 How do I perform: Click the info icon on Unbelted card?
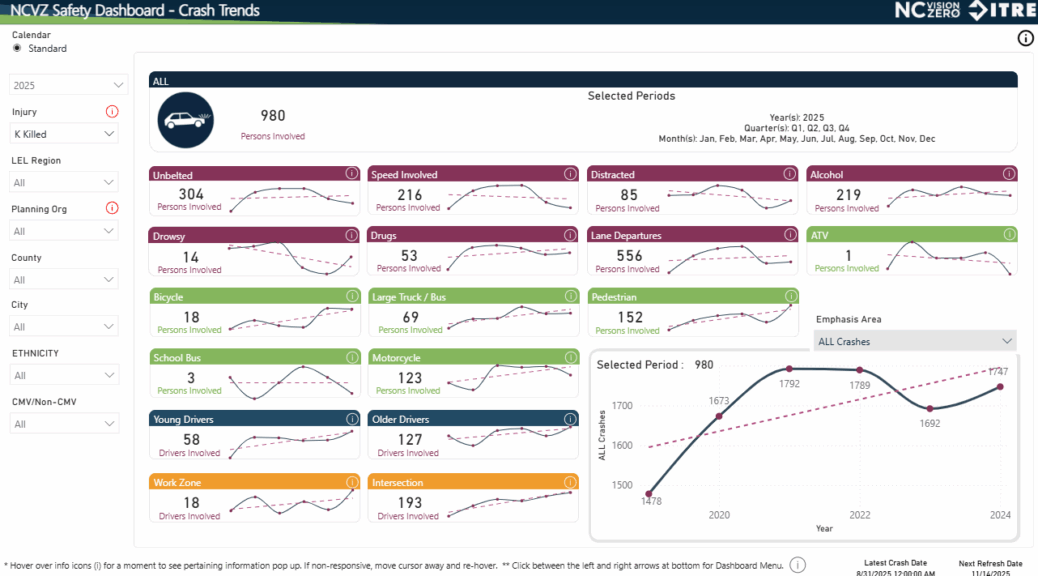coord(351,174)
